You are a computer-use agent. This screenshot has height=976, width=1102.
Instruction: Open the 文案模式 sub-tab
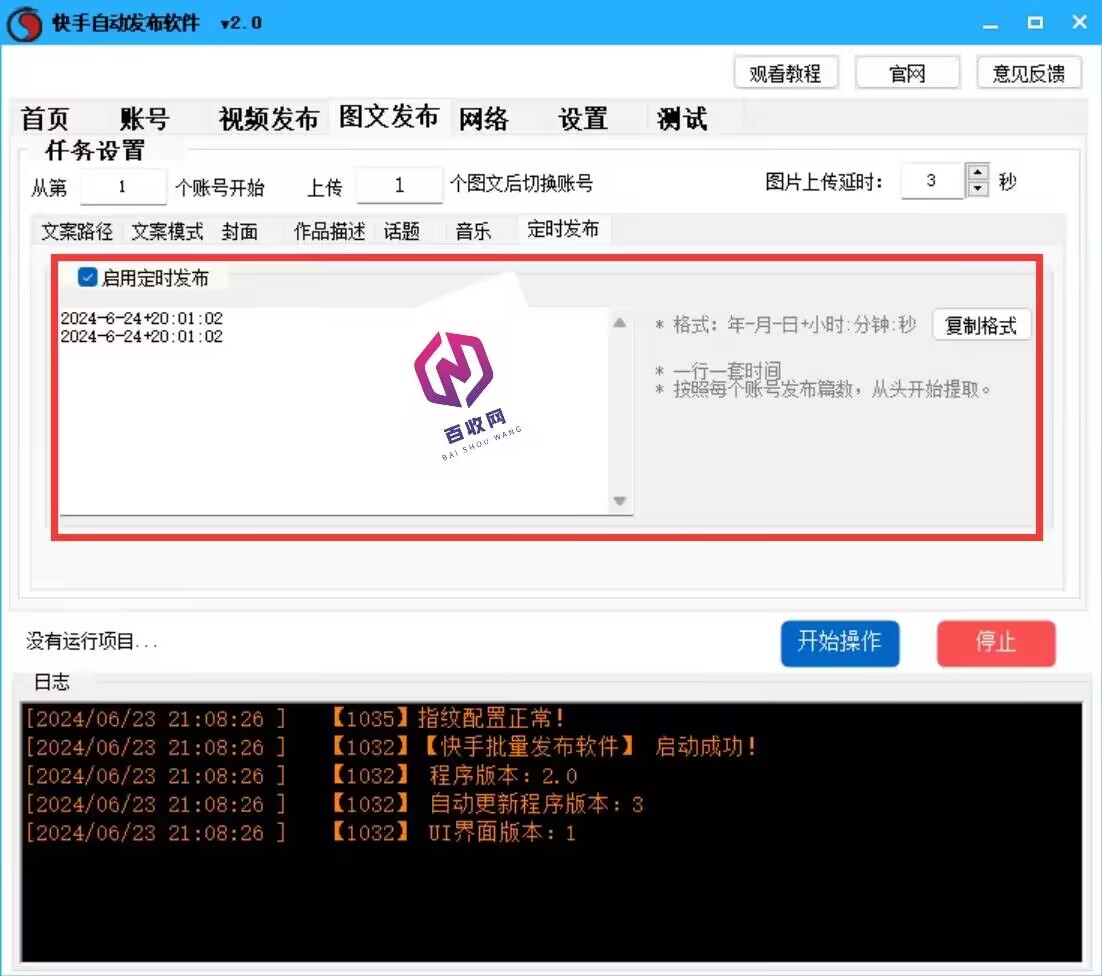167,231
